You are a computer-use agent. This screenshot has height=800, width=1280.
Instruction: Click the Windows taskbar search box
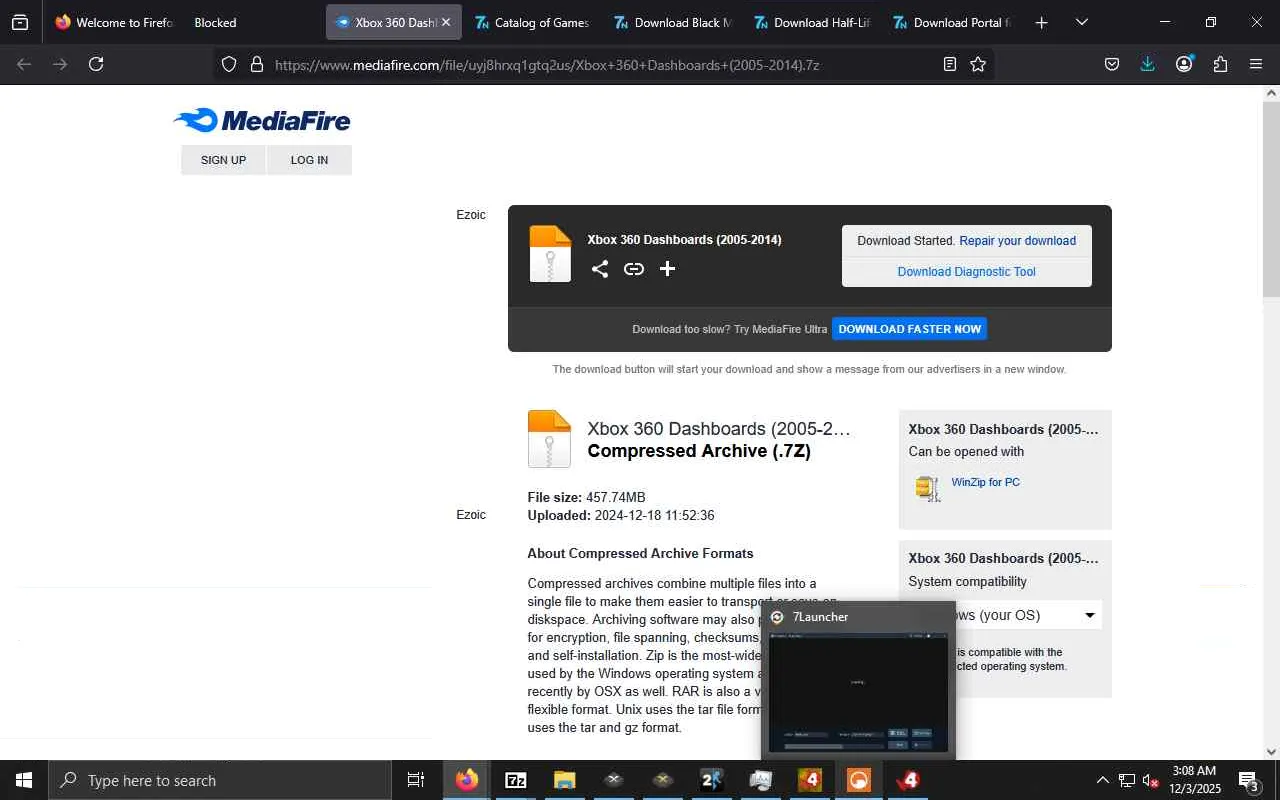pos(220,780)
